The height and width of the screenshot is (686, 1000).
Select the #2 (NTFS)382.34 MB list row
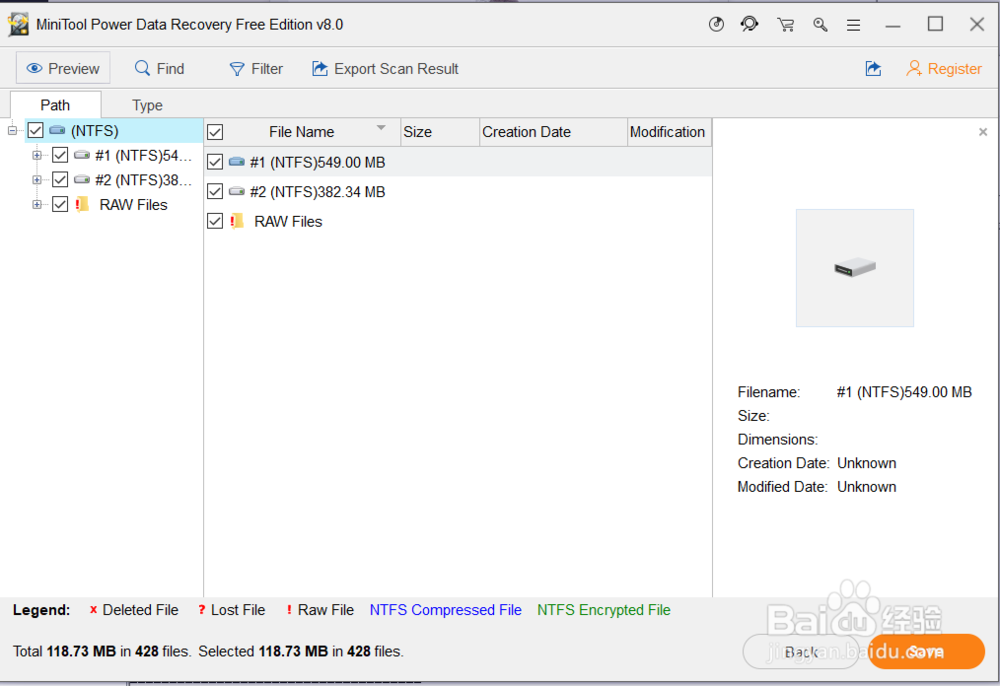point(458,191)
